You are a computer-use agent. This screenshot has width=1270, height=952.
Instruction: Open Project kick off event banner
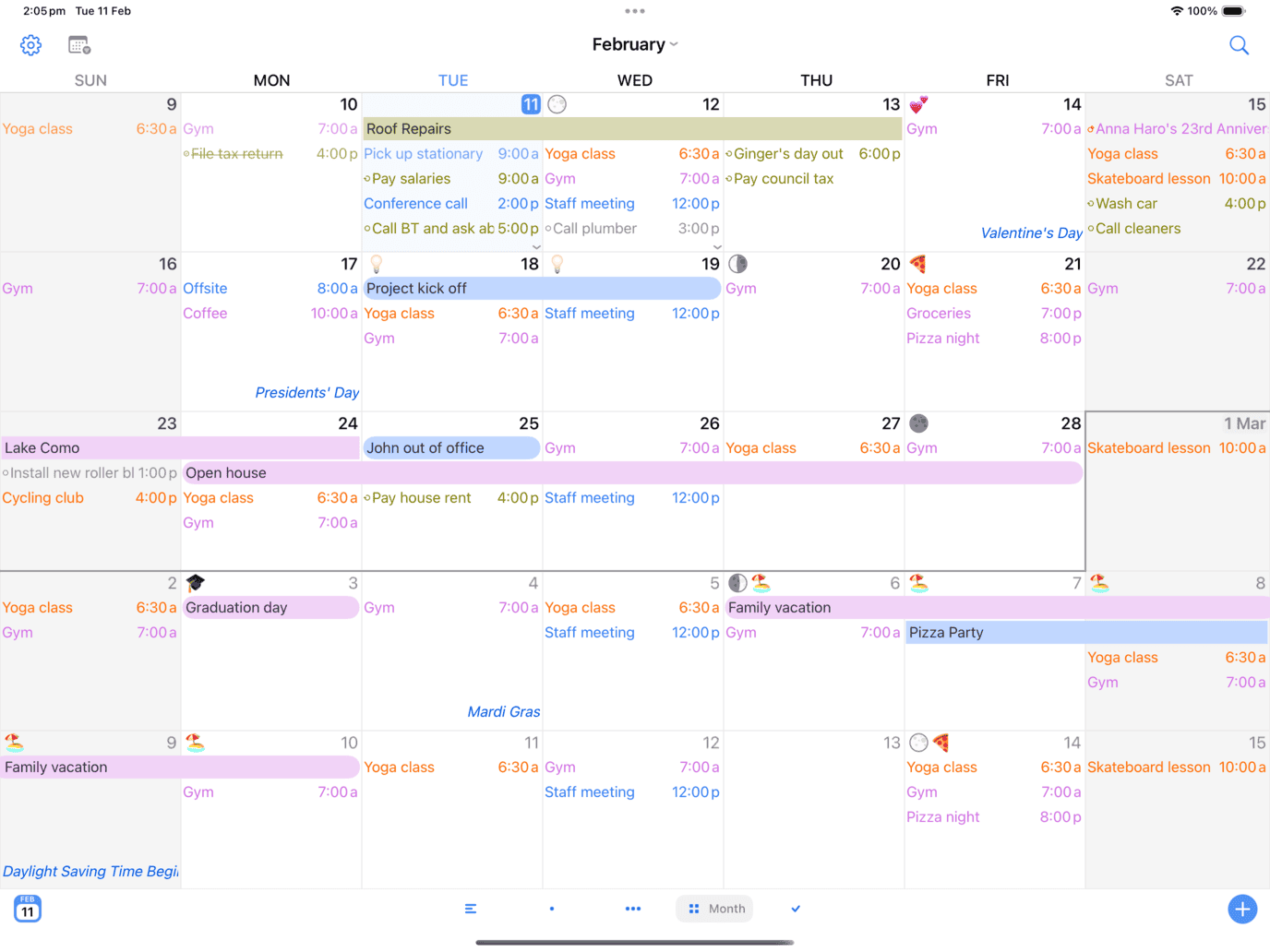click(x=542, y=289)
